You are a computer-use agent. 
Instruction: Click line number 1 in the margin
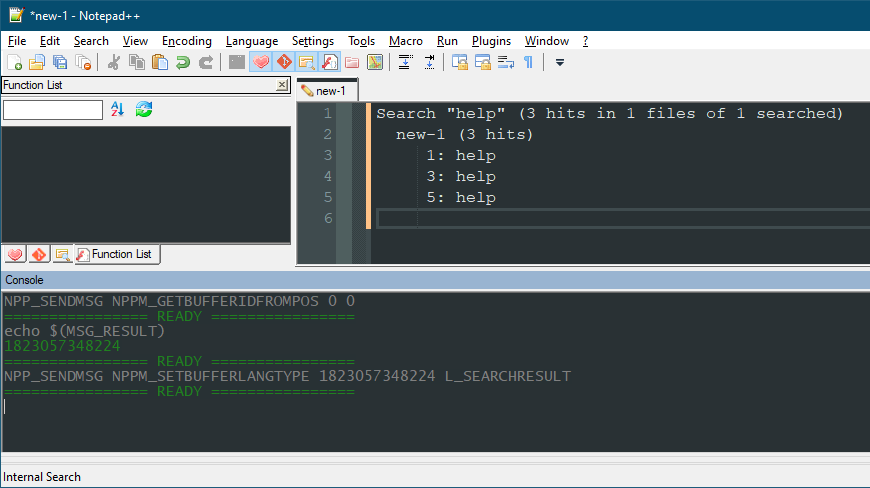(x=327, y=113)
